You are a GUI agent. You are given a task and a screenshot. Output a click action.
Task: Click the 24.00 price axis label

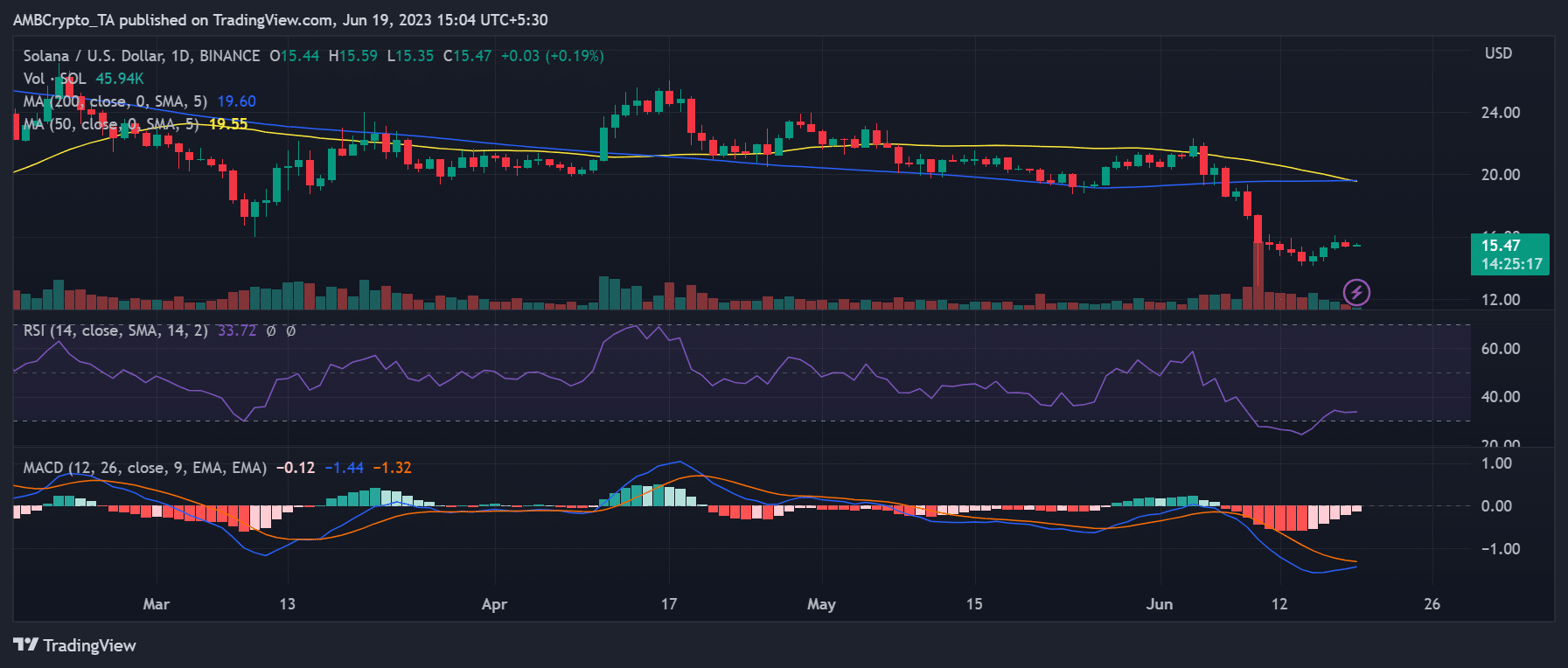click(x=1500, y=113)
